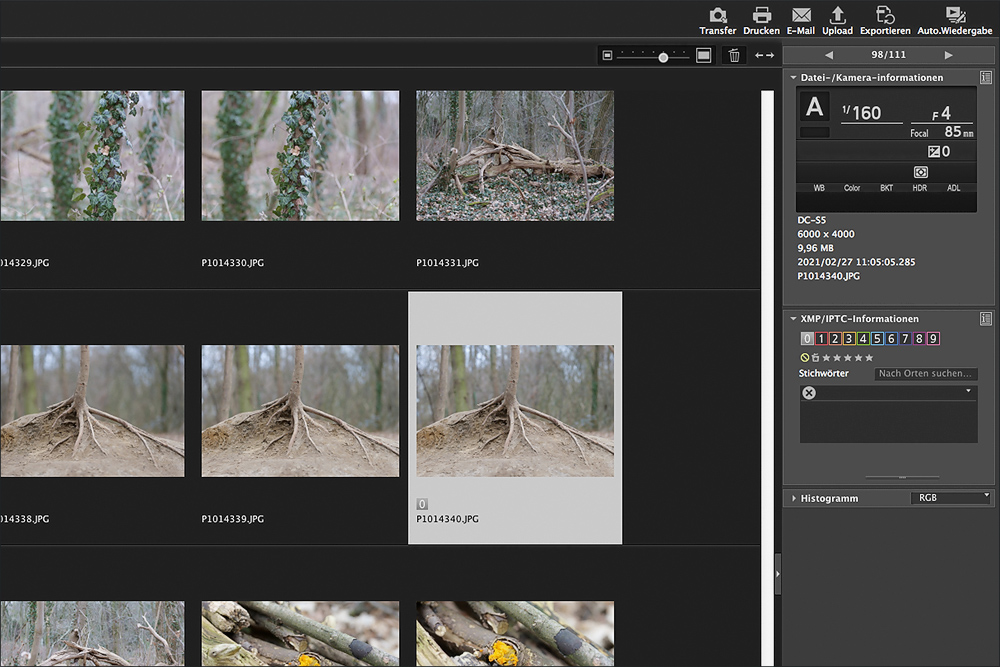The image size is (1000, 667).
Task: Assign pink label 9
Action: (933, 339)
